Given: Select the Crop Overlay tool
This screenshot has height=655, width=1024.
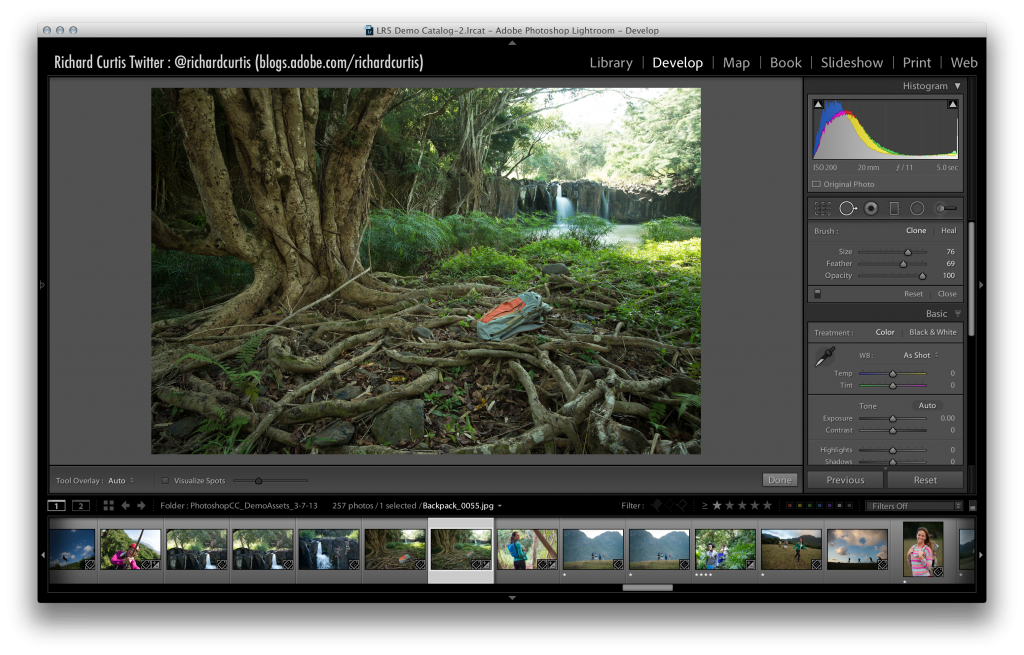Looking at the screenshot, I should click(x=823, y=208).
